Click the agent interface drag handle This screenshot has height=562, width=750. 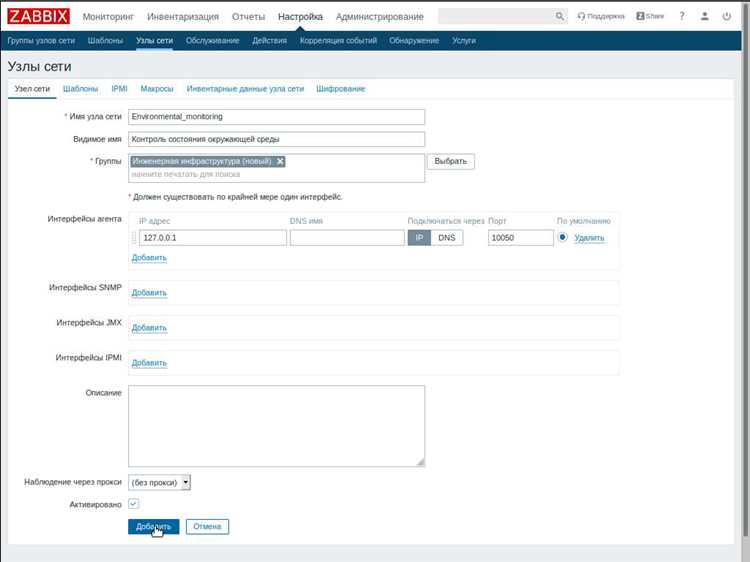(x=134, y=238)
